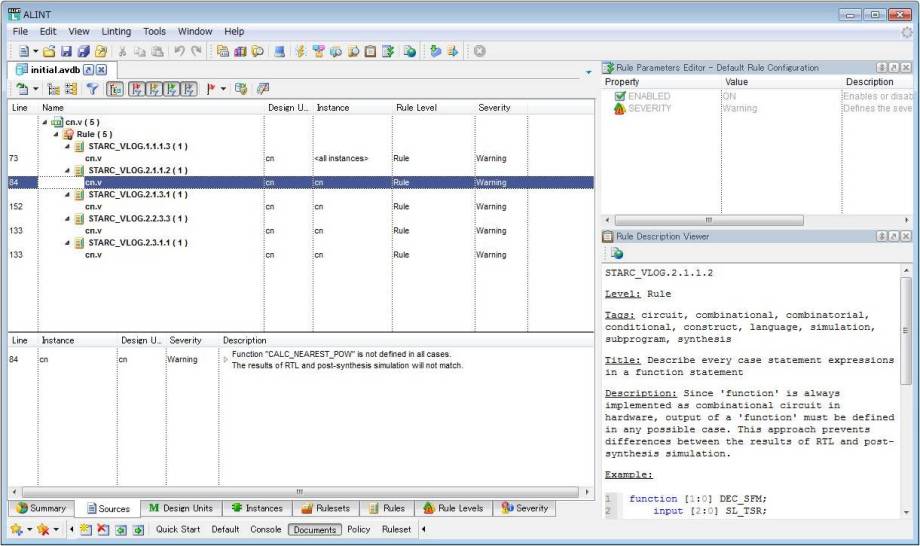The width and height of the screenshot is (920, 546).
Task: Collapse the STARC_VLOG.1.1.1.3 node
Action: tap(67, 147)
